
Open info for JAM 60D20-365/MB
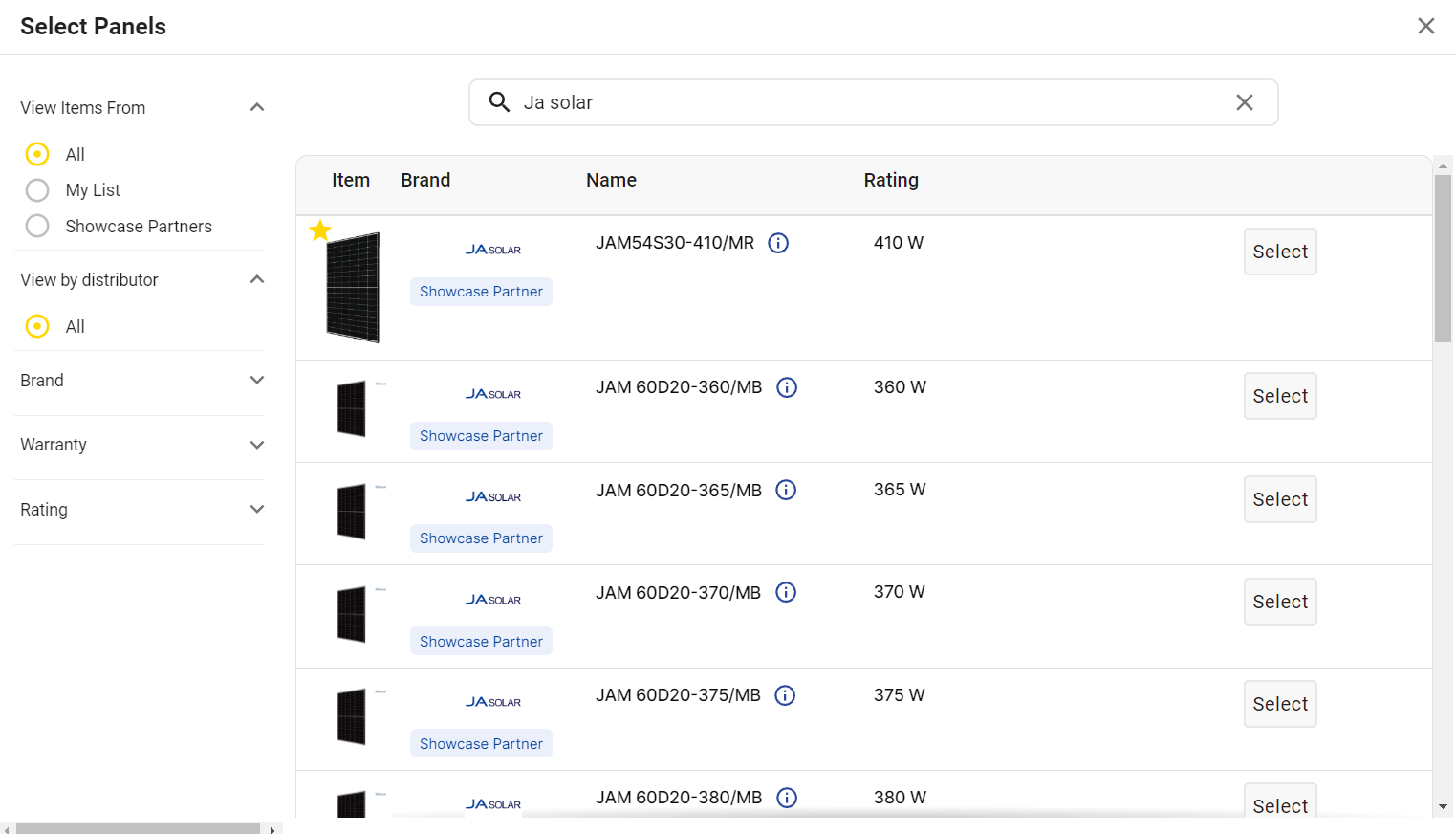pos(786,490)
